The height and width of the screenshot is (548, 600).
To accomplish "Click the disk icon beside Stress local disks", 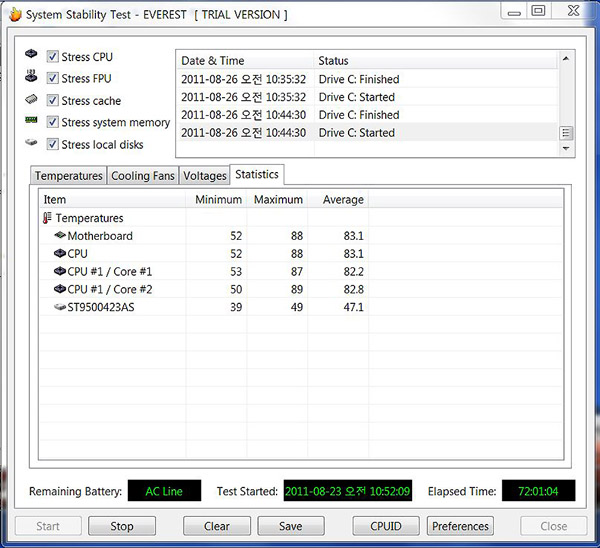I will (31, 142).
